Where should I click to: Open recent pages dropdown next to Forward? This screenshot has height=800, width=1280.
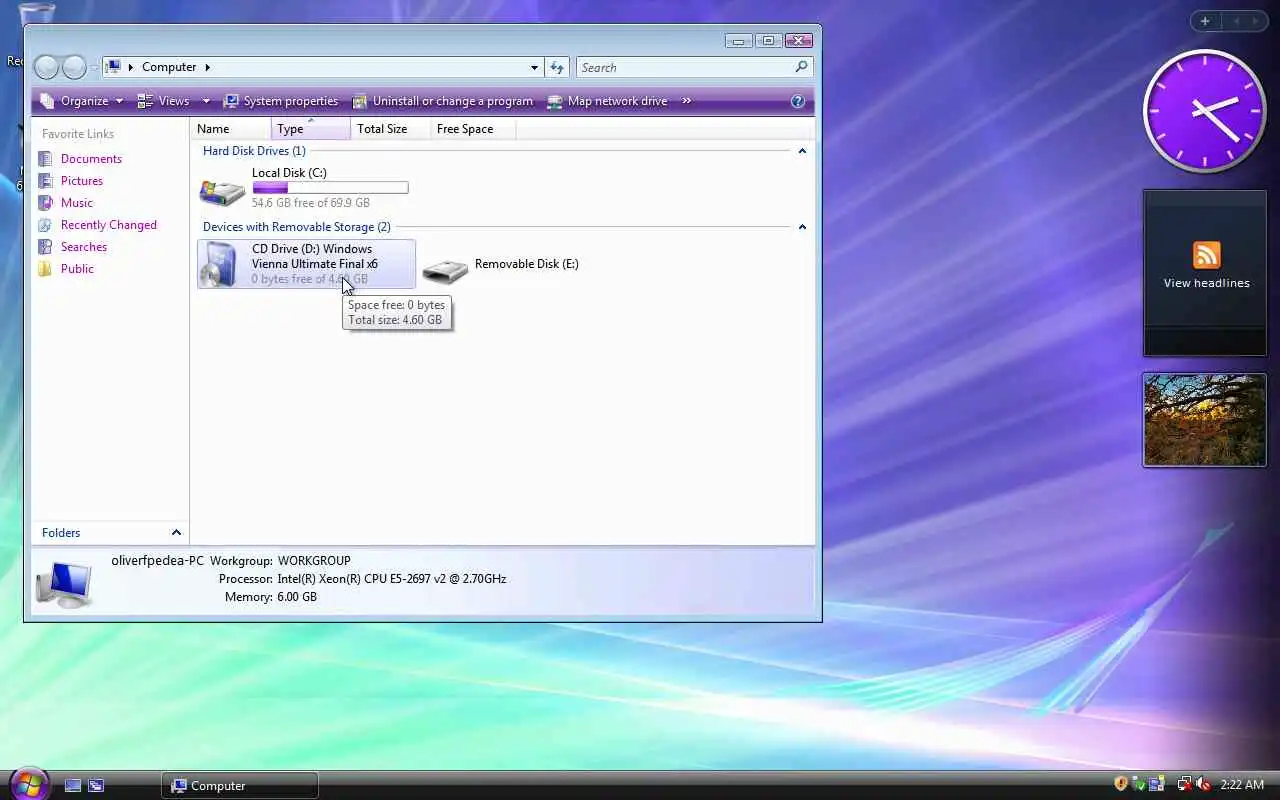click(x=95, y=68)
